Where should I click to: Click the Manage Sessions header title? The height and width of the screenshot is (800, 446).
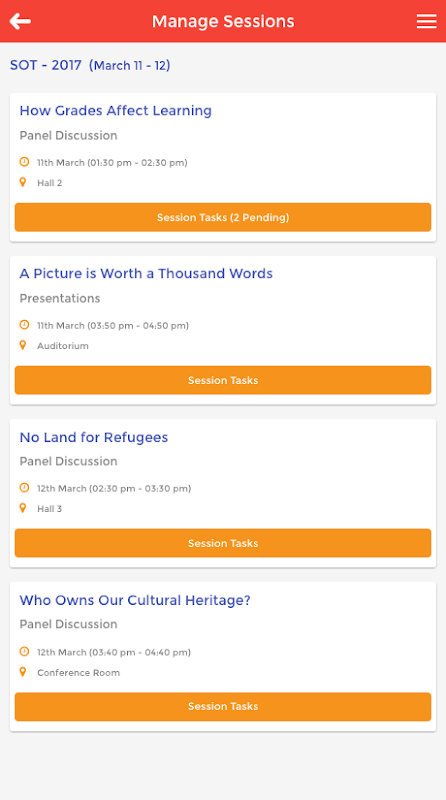coord(223,21)
